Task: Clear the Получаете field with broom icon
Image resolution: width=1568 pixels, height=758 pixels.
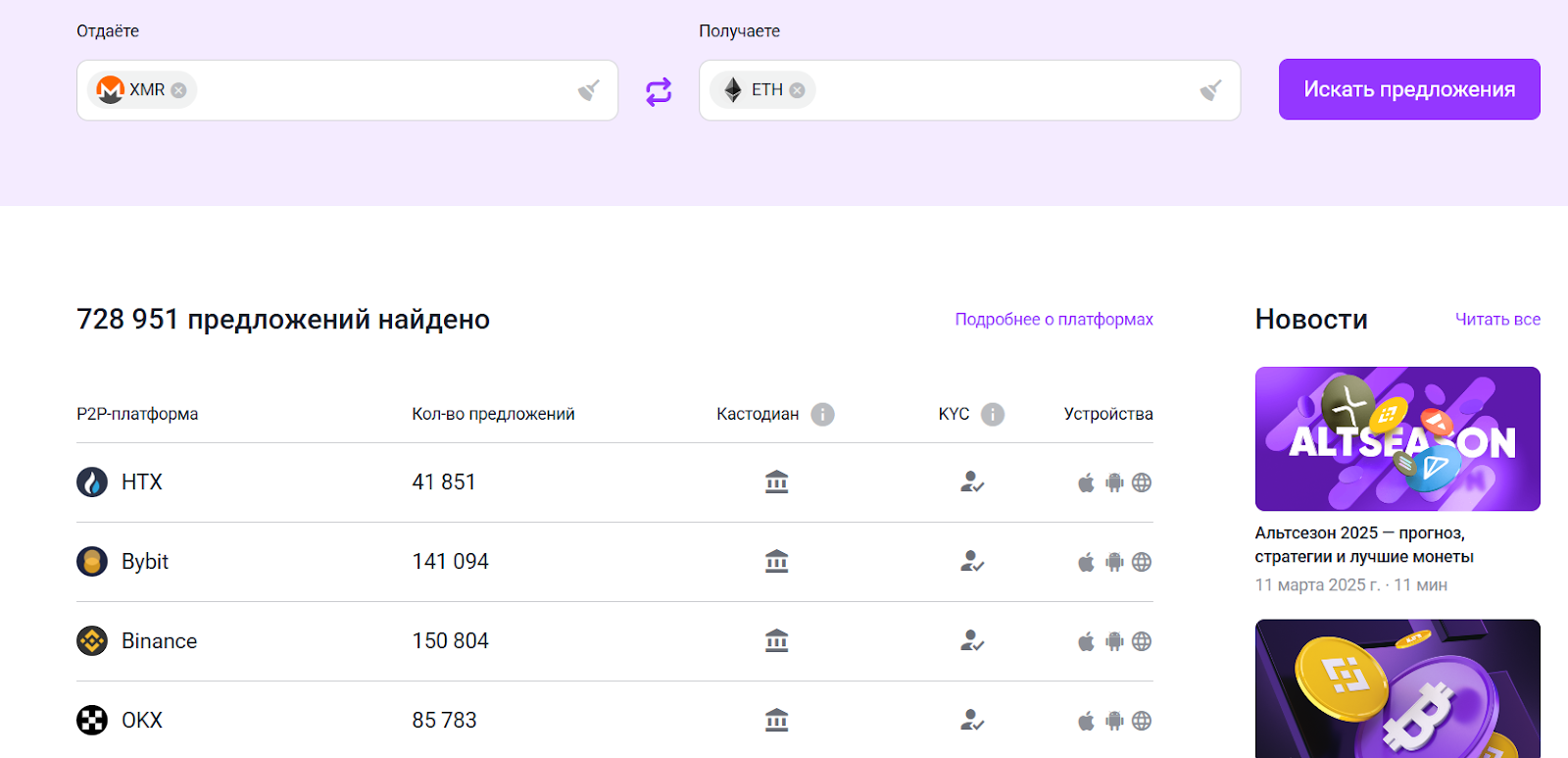Action: pyautogui.click(x=1210, y=90)
